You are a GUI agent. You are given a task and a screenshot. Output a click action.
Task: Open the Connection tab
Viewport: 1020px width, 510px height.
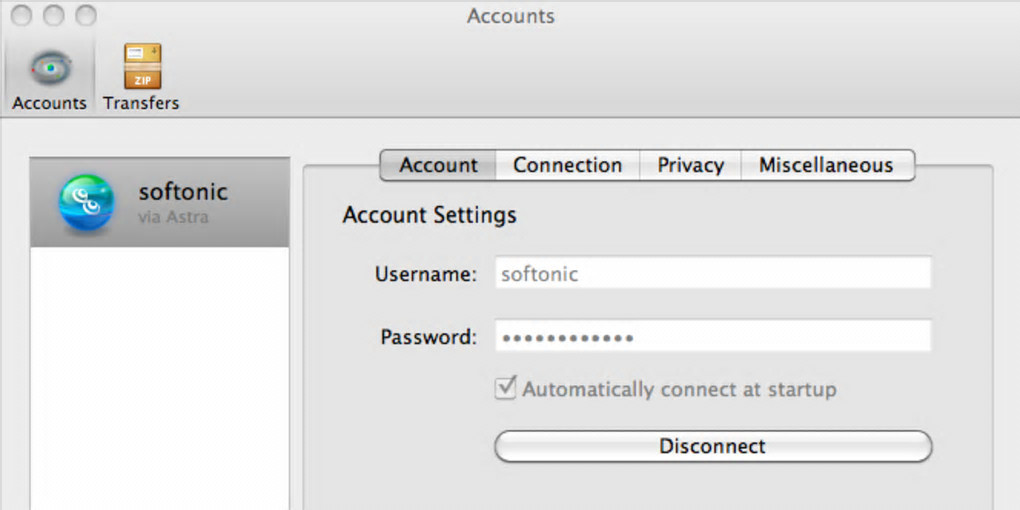click(x=567, y=166)
